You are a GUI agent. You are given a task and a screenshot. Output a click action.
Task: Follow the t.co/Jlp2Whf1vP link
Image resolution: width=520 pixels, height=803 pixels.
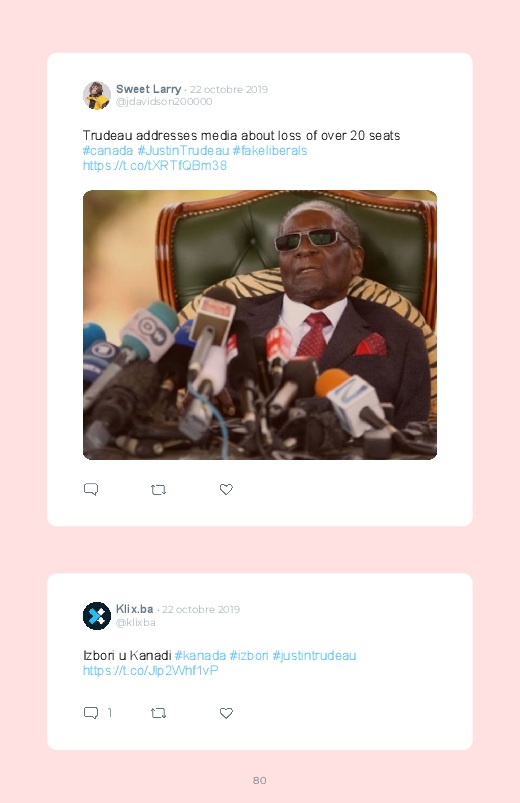[x=151, y=670]
